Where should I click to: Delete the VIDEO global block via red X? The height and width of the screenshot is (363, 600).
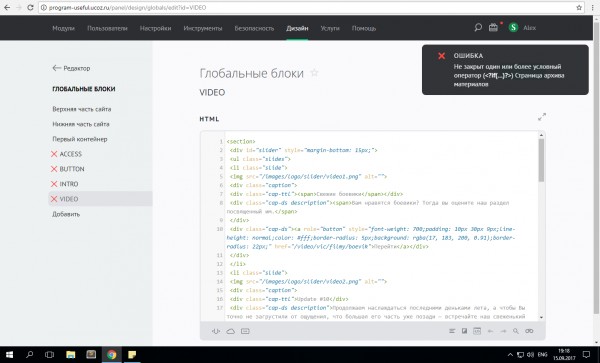pyautogui.click(x=54, y=199)
